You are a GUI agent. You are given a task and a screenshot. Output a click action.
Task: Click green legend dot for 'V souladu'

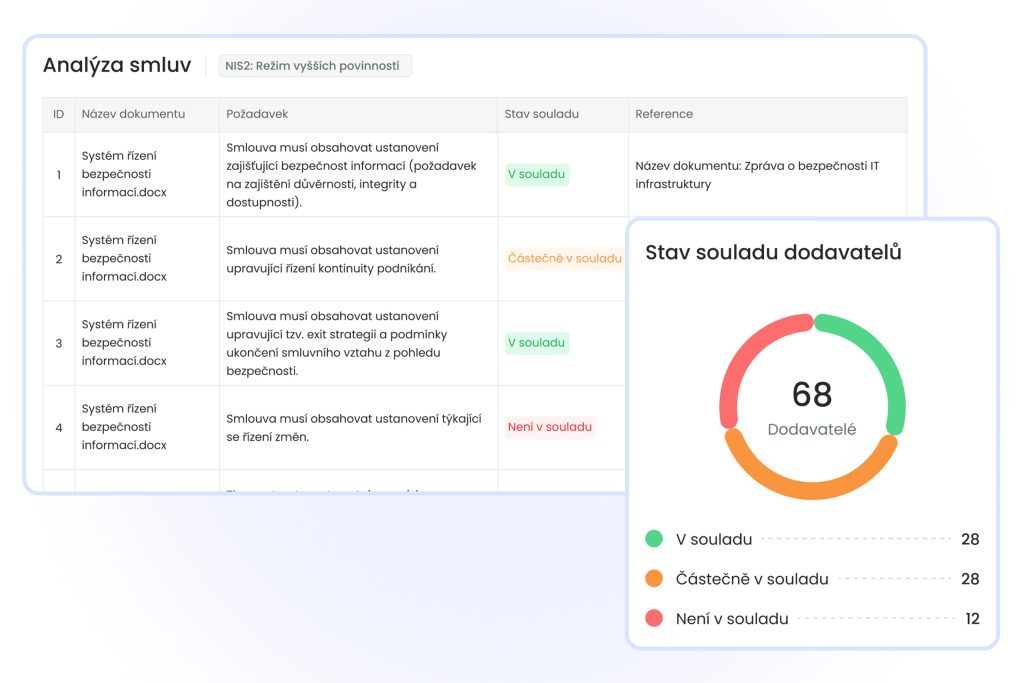click(654, 539)
